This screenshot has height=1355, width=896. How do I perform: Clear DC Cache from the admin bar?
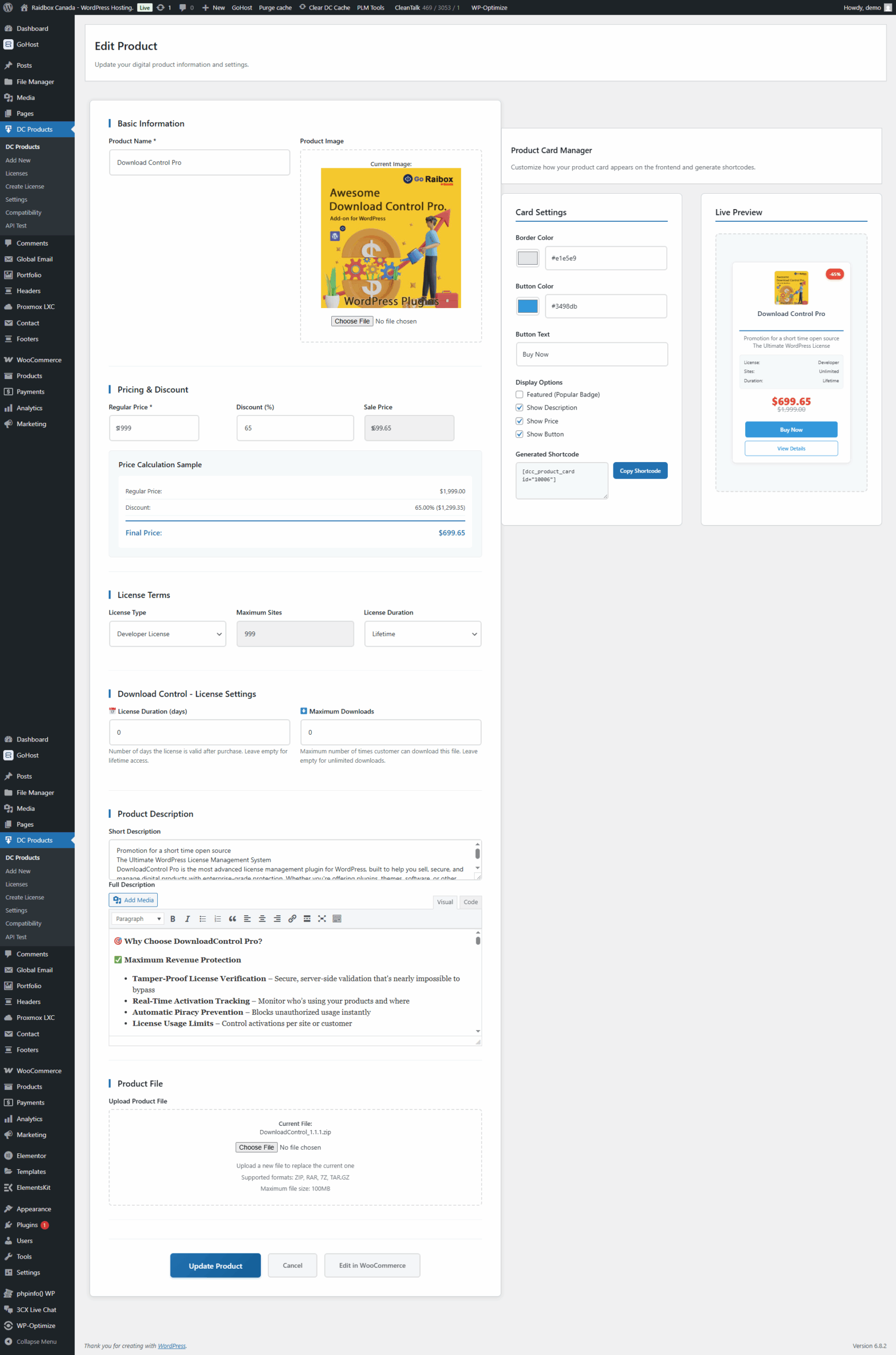tap(324, 7)
